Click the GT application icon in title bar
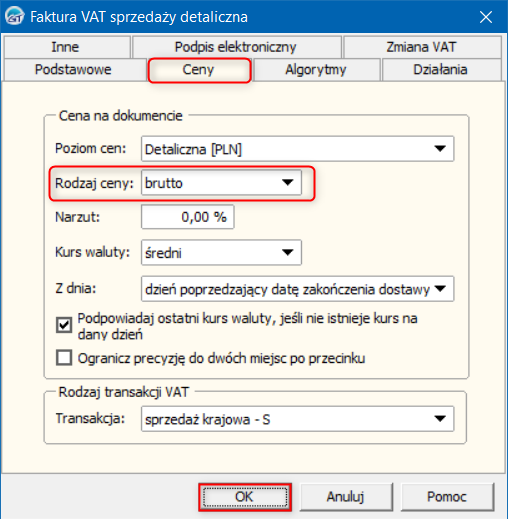Viewport: 508px width, 519px height. pyautogui.click(x=15, y=16)
